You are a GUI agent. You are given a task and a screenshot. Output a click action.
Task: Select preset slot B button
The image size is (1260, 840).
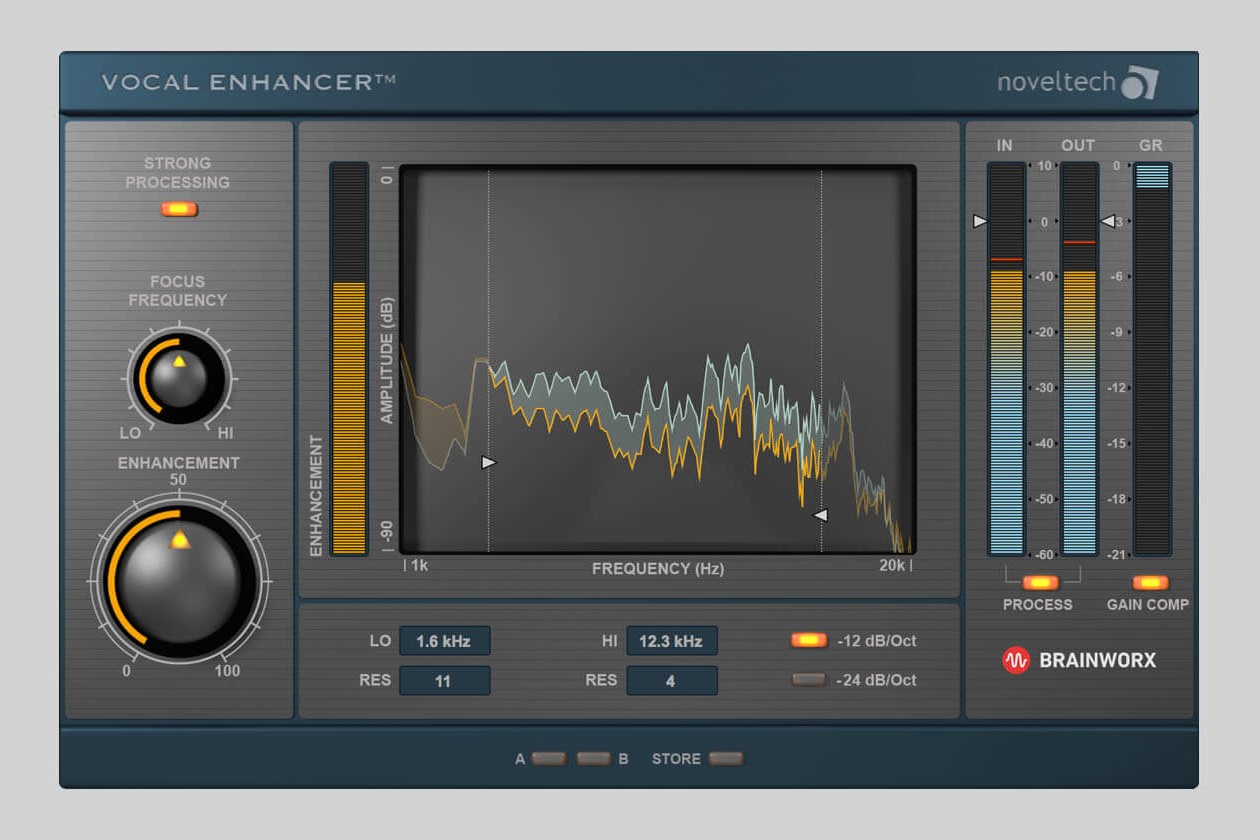(593, 758)
